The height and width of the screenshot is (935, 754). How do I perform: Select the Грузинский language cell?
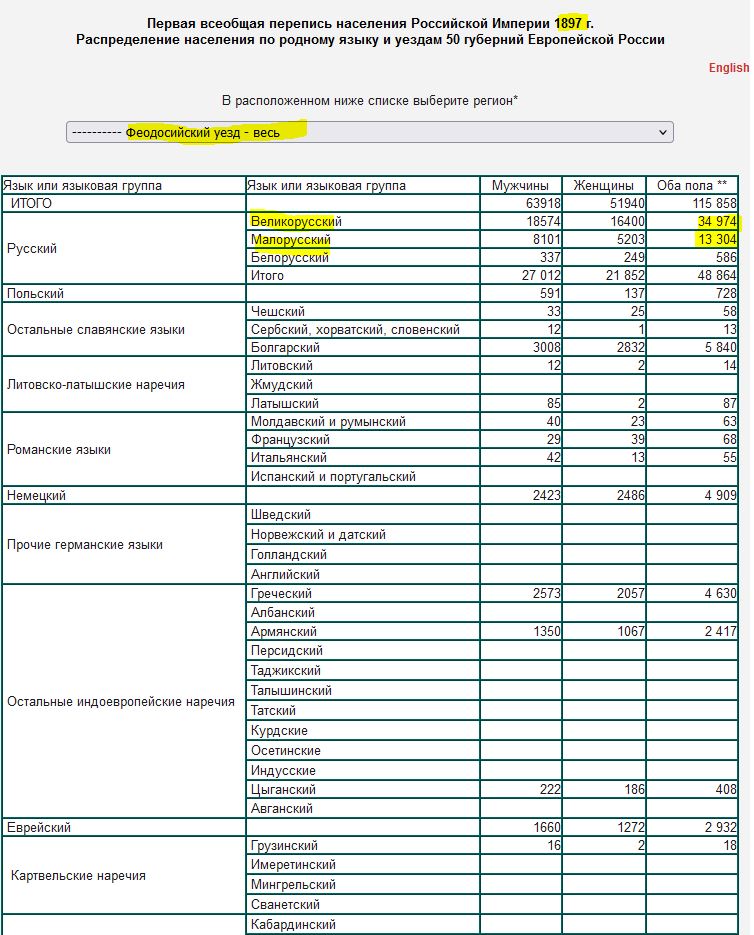pos(284,846)
